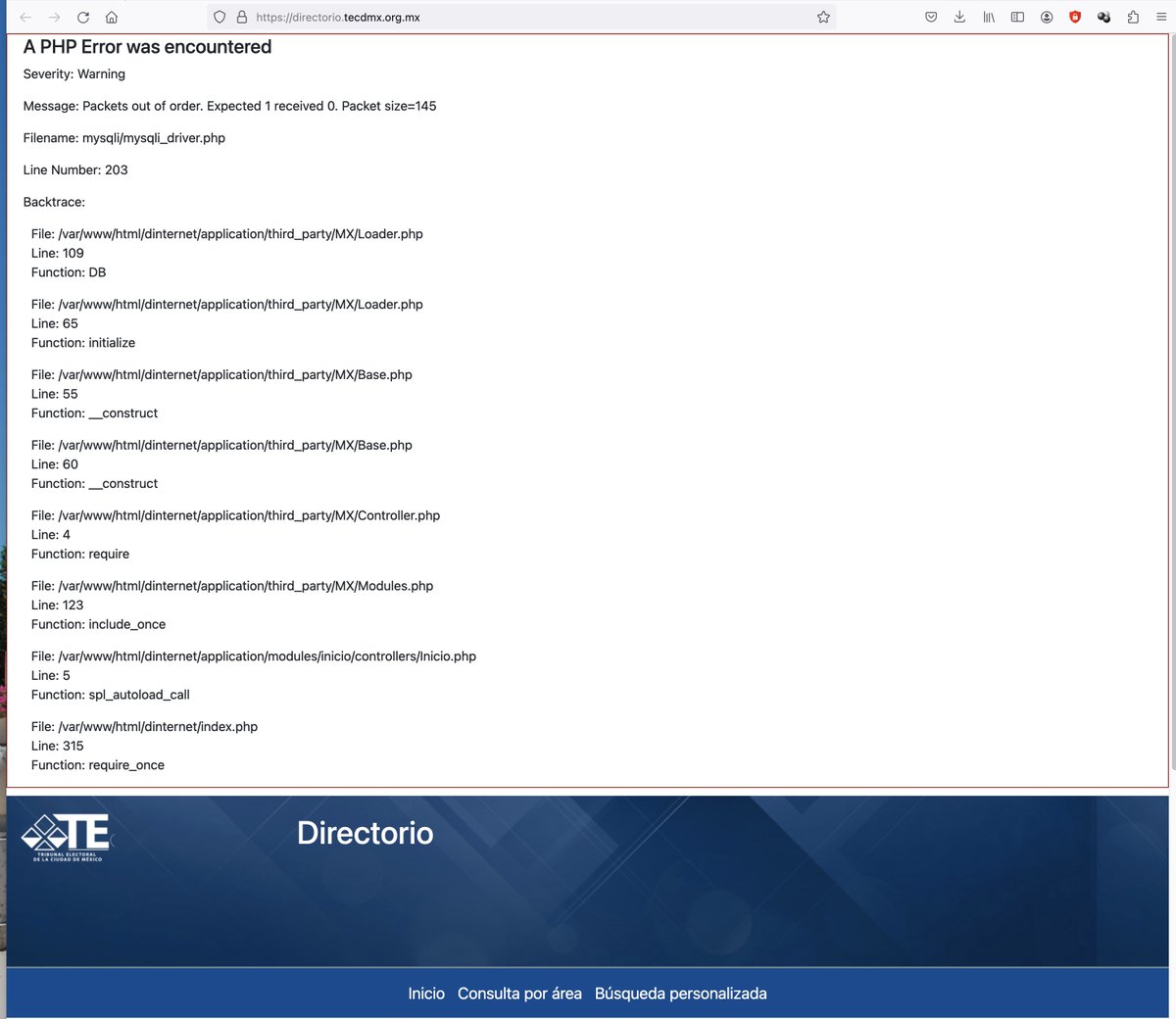Click 'Line: 65' backtrace entry
The height and width of the screenshot is (1019, 1176).
point(55,323)
